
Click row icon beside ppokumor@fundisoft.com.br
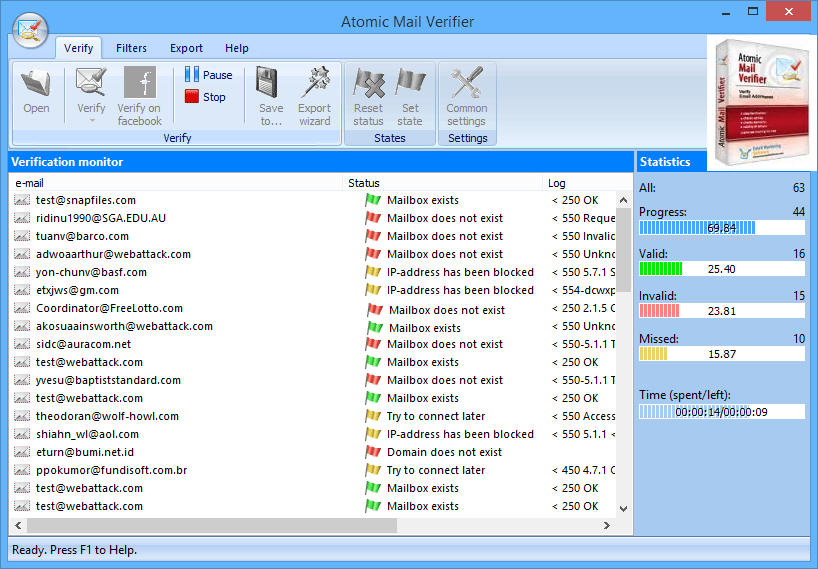pos(21,470)
